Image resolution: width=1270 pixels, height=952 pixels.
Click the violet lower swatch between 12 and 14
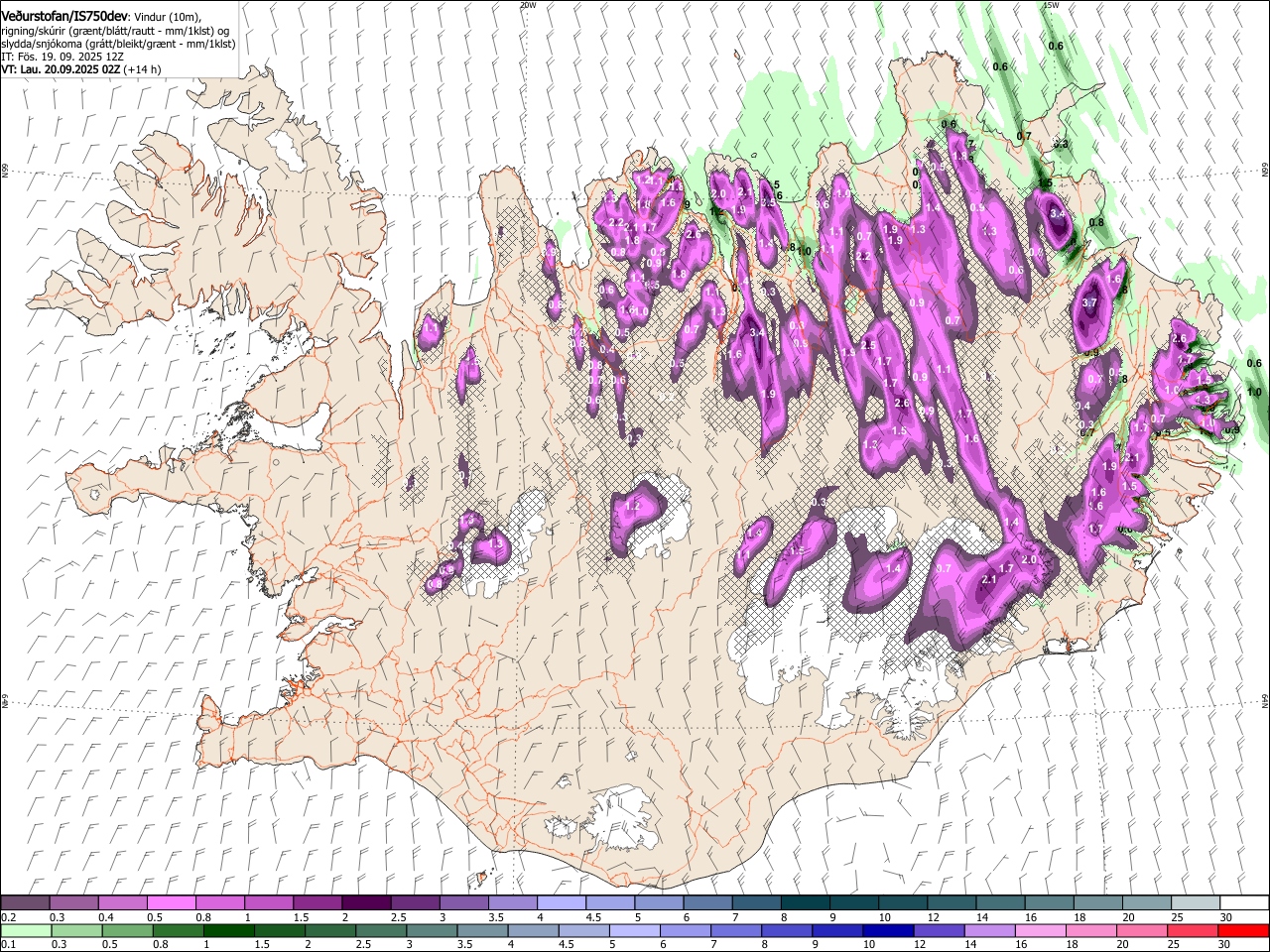coord(939,930)
